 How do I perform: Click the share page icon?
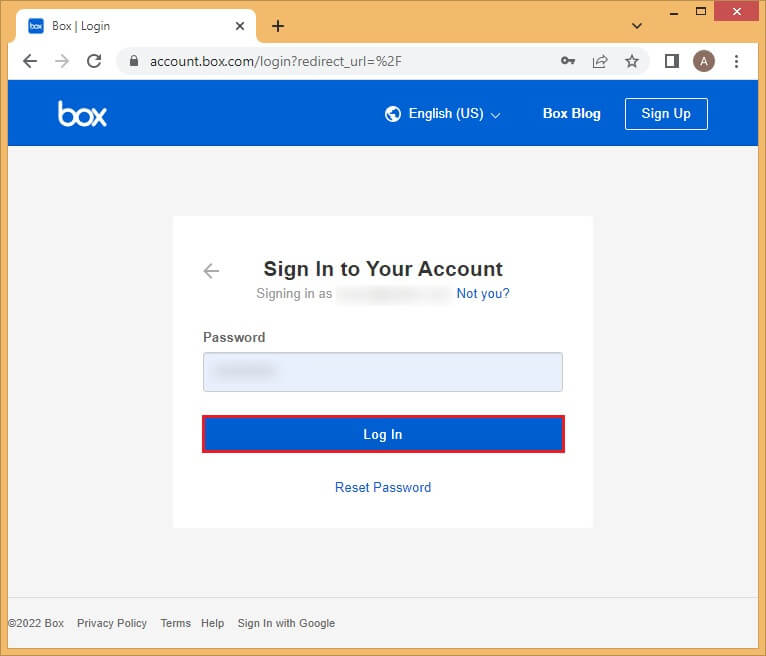point(600,61)
